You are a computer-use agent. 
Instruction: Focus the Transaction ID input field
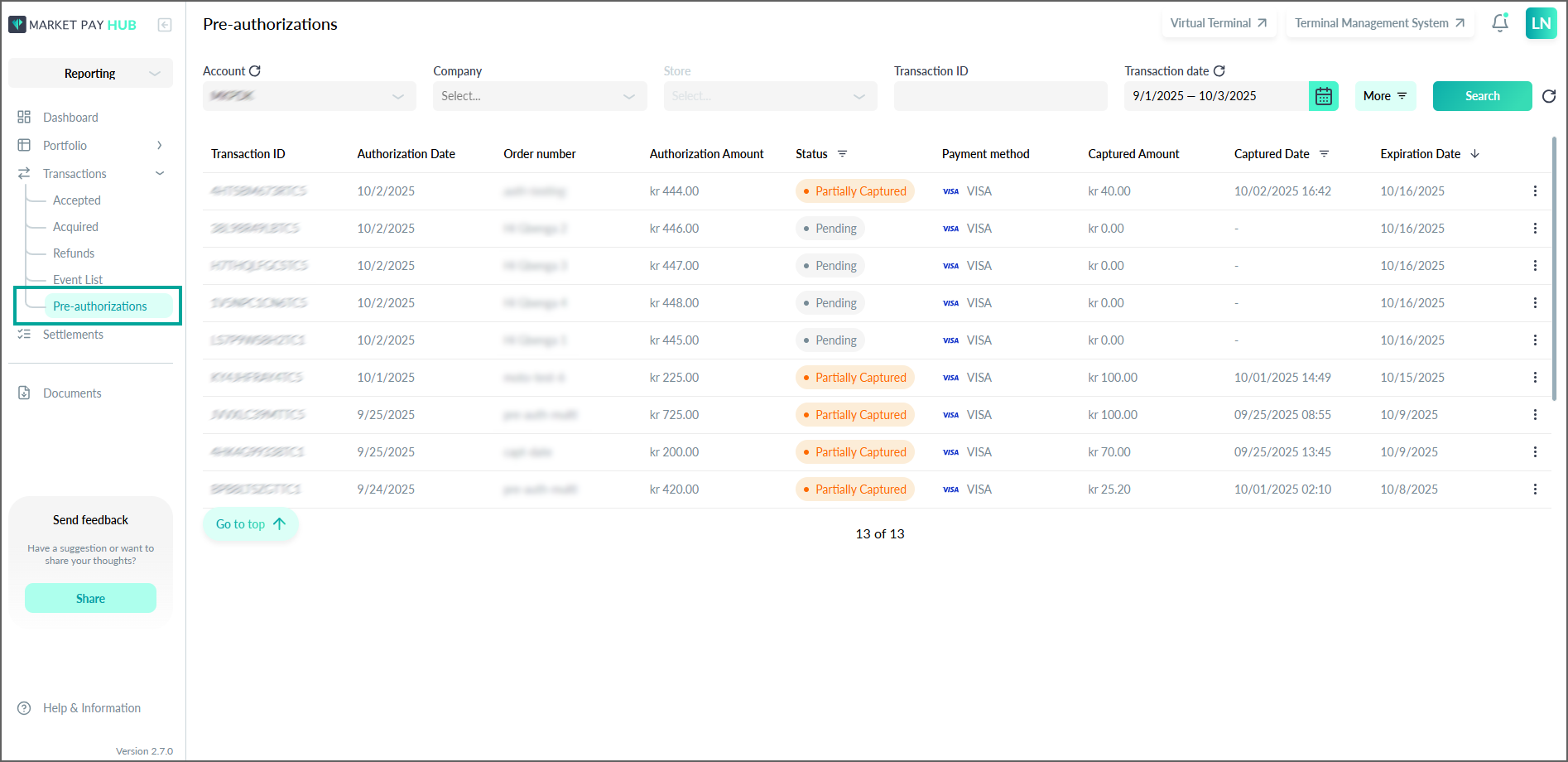click(1000, 96)
